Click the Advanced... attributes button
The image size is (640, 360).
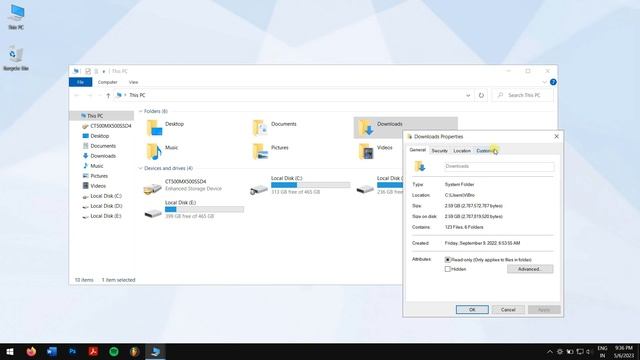point(530,269)
